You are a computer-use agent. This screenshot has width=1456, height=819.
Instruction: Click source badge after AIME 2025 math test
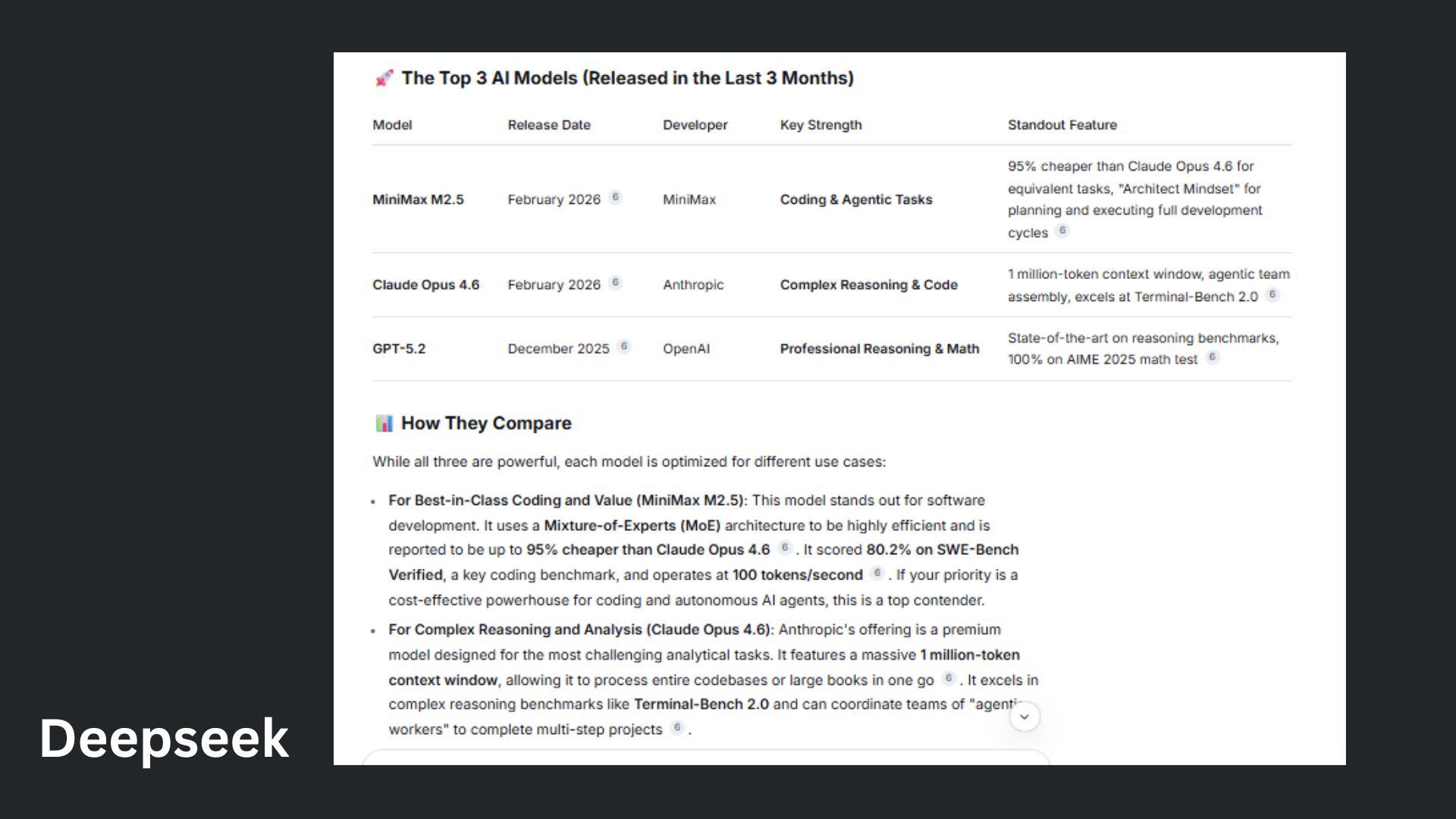(x=1213, y=357)
